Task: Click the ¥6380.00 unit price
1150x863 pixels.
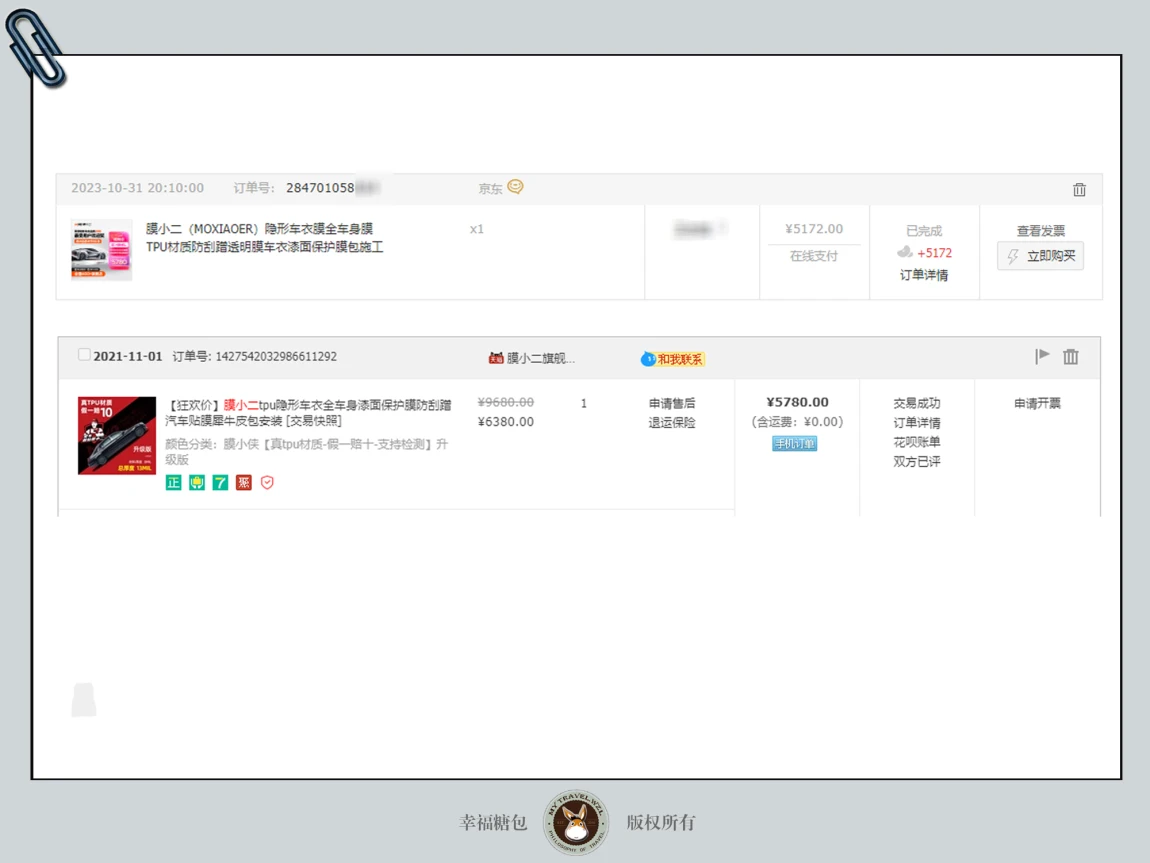Action: (505, 422)
